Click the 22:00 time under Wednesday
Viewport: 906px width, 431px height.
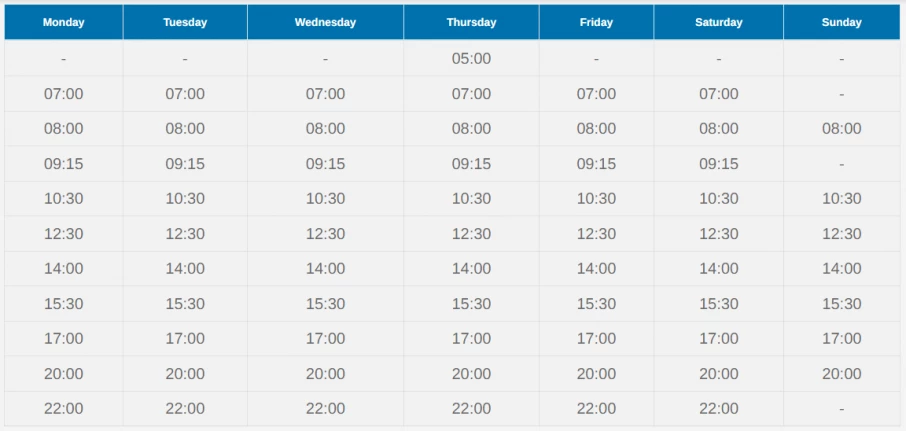coord(325,408)
